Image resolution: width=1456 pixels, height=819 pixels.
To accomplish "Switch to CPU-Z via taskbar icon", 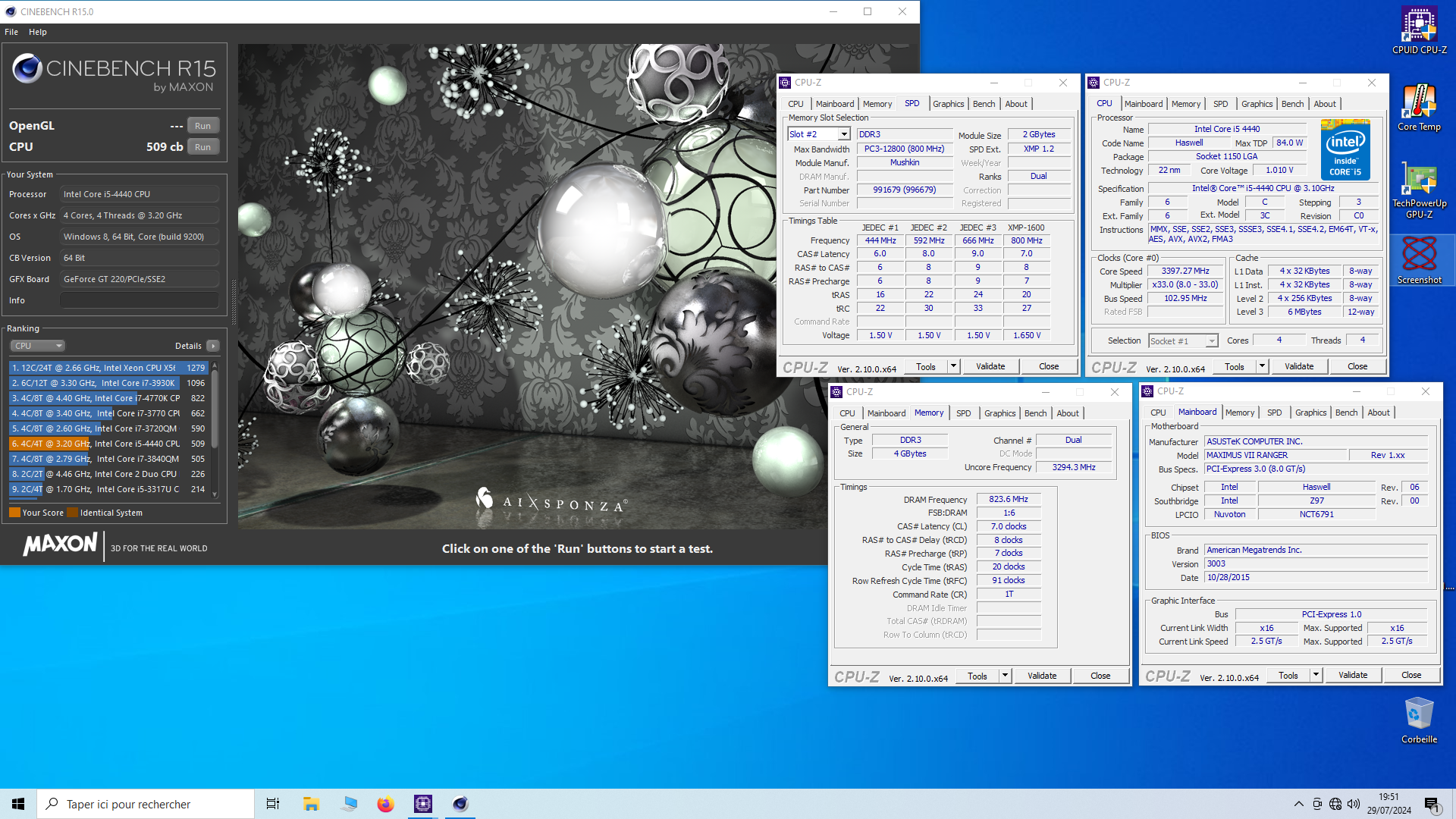I will coord(423,804).
